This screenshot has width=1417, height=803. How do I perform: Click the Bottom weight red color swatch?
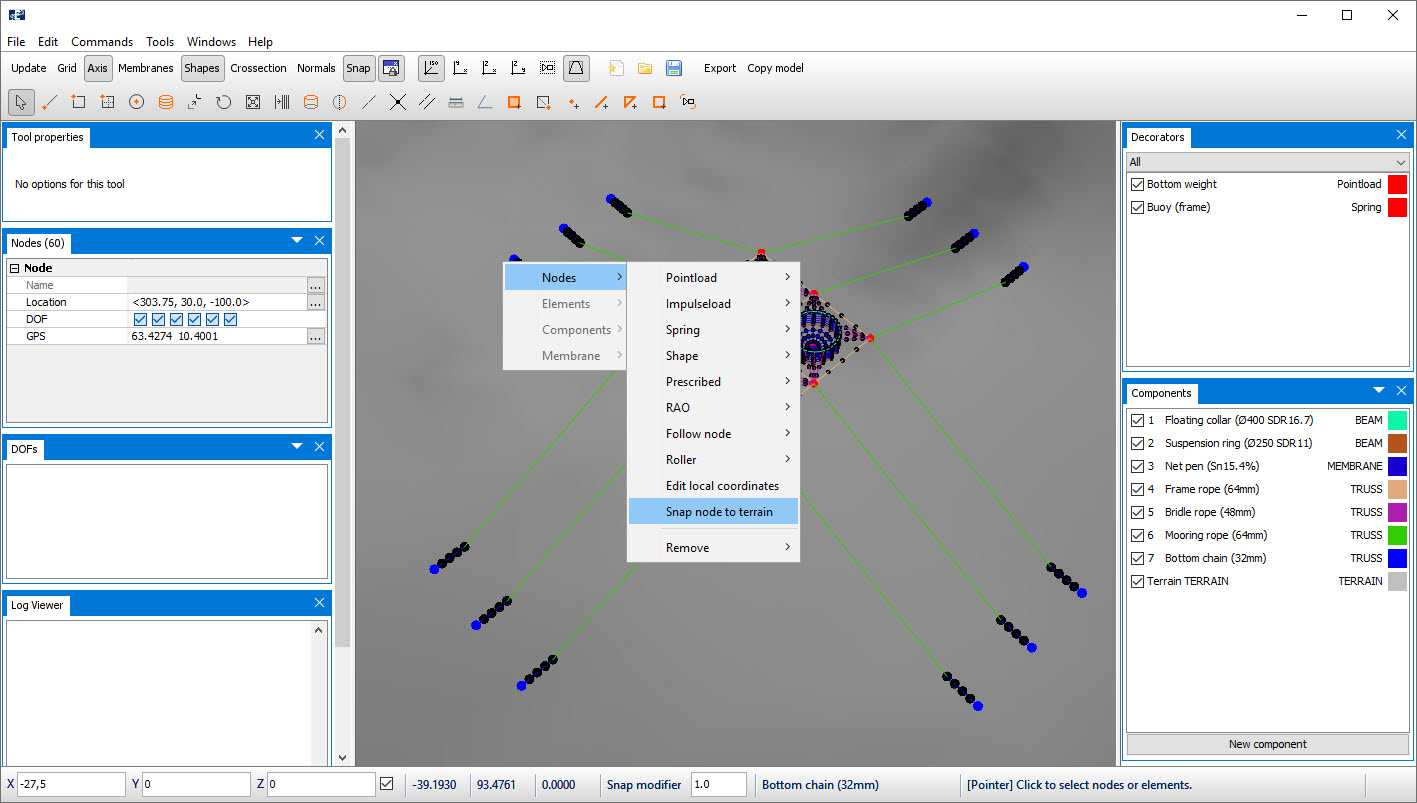click(1397, 184)
